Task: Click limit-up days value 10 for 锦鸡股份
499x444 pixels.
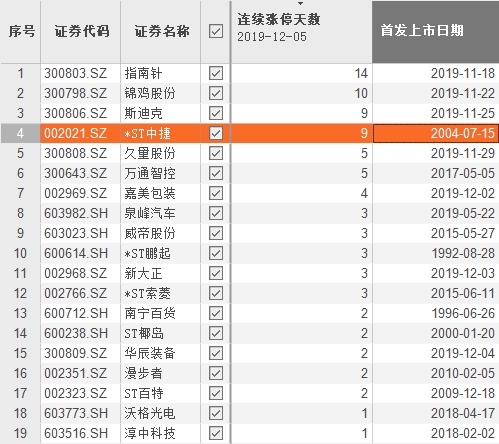Action: 361,93
